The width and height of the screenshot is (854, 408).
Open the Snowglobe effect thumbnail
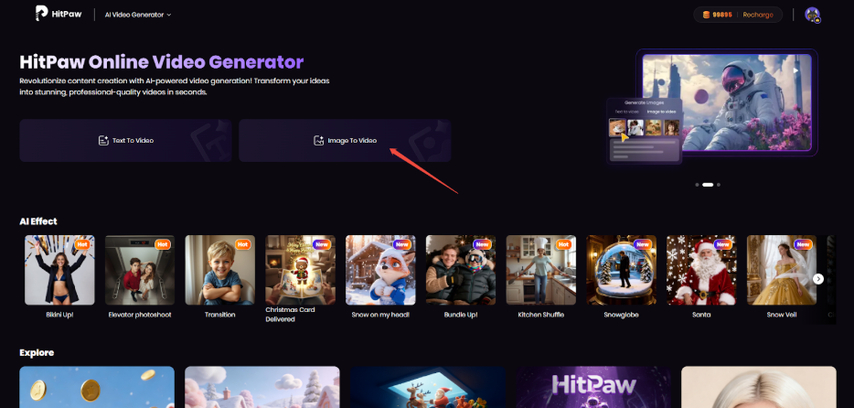tap(621, 270)
